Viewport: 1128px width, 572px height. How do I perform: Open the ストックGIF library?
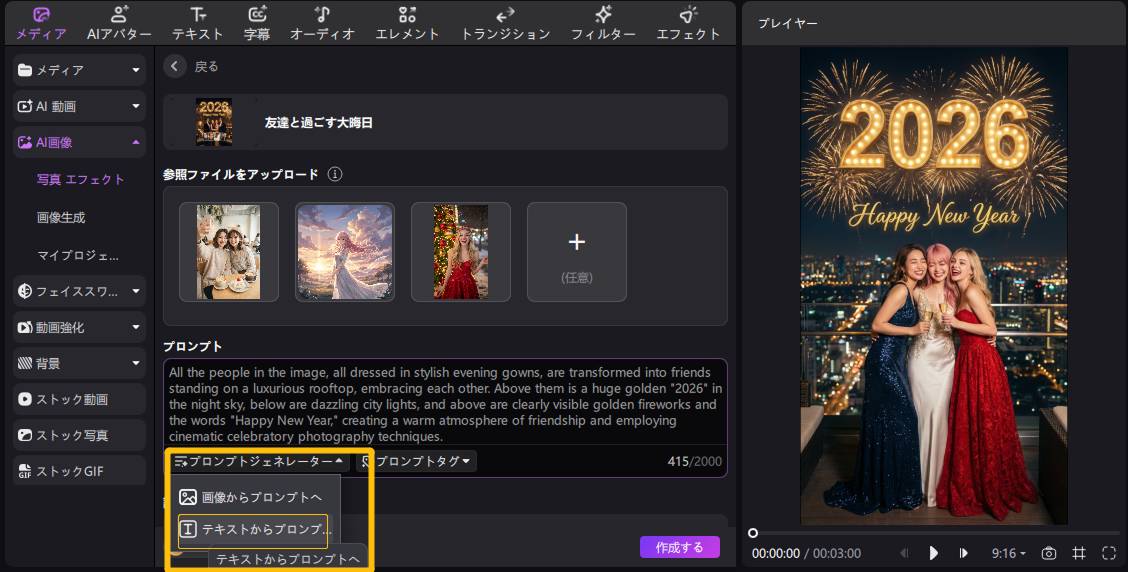[x=69, y=471]
